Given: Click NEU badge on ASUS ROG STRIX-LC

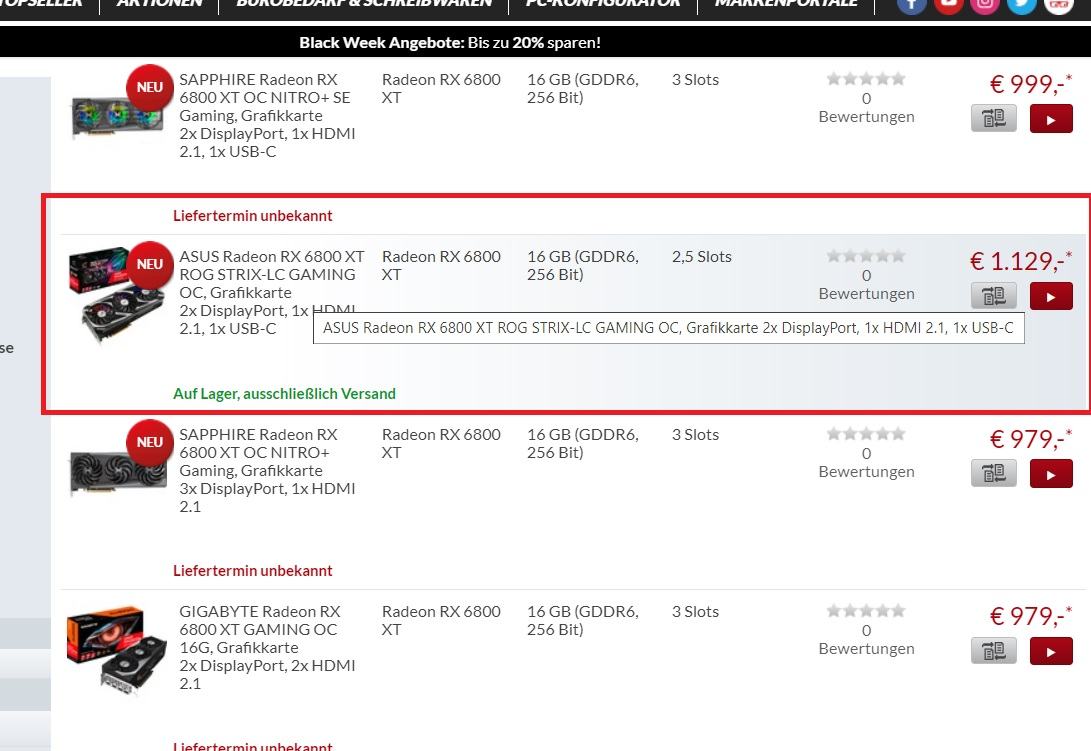Looking at the screenshot, I should (x=150, y=264).
